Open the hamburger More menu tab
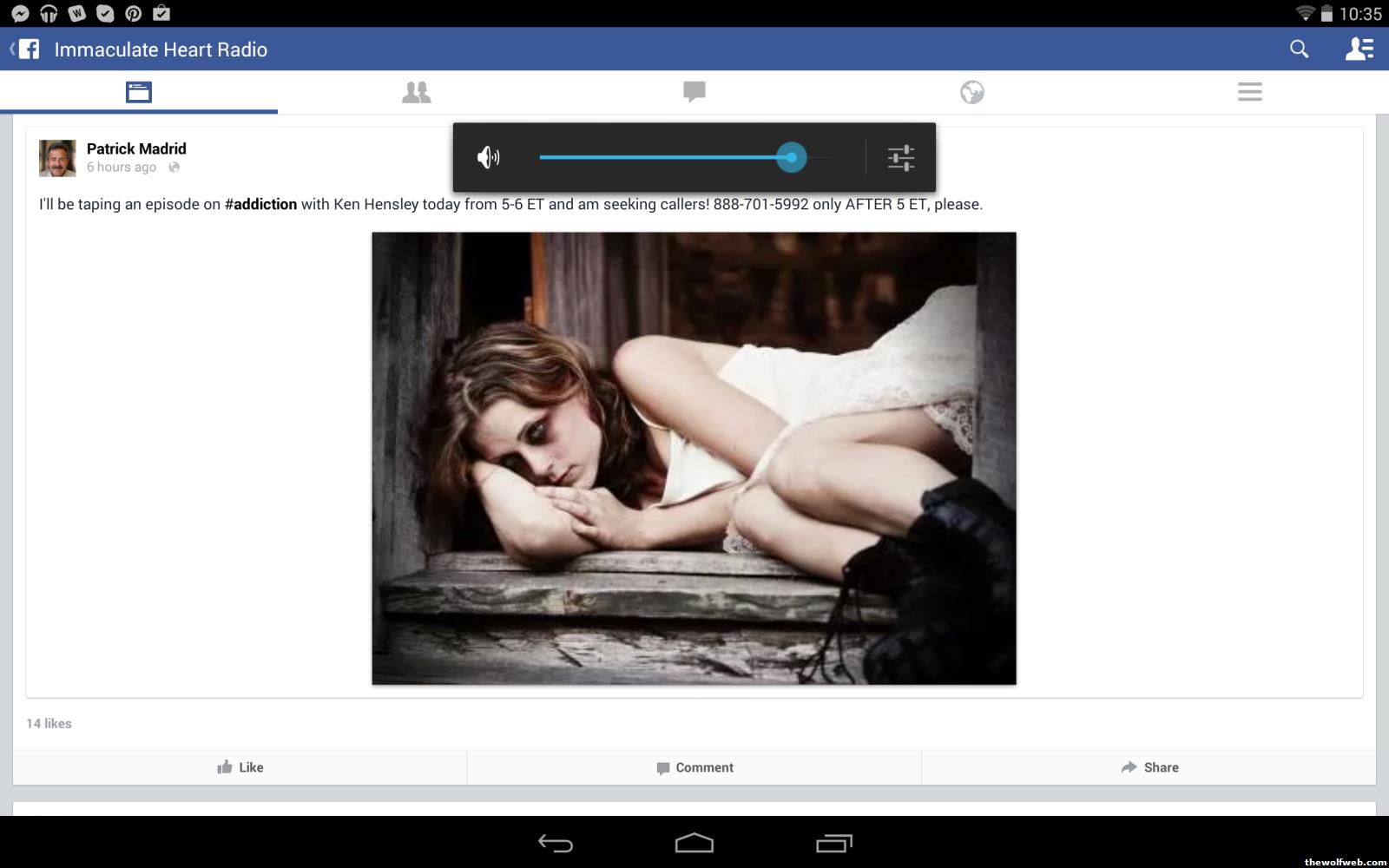 (x=1250, y=92)
